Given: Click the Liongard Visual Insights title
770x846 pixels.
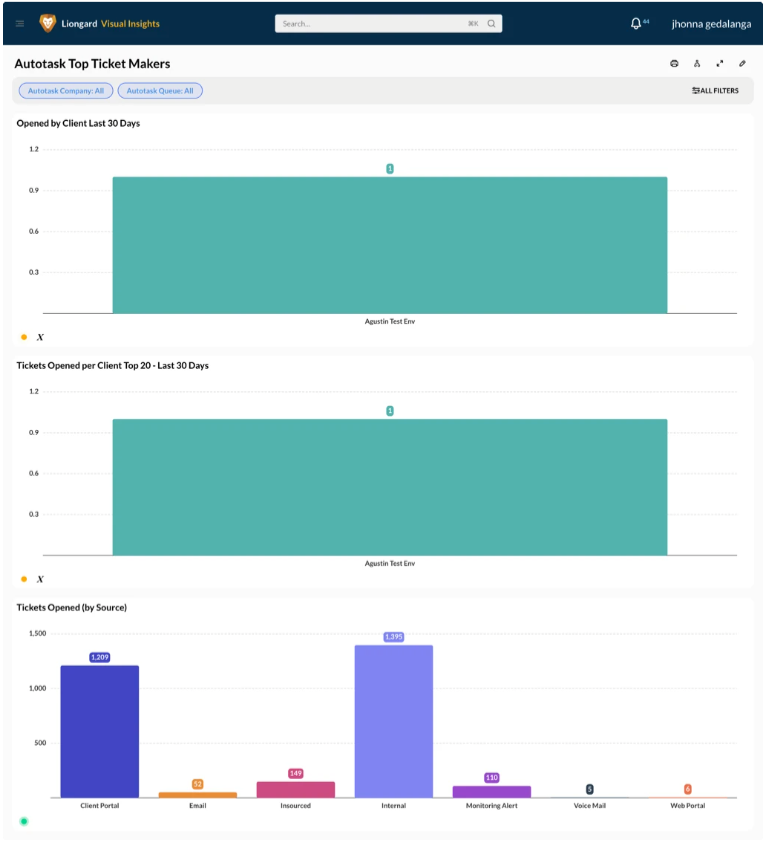Looking at the screenshot, I should point(110,24).
